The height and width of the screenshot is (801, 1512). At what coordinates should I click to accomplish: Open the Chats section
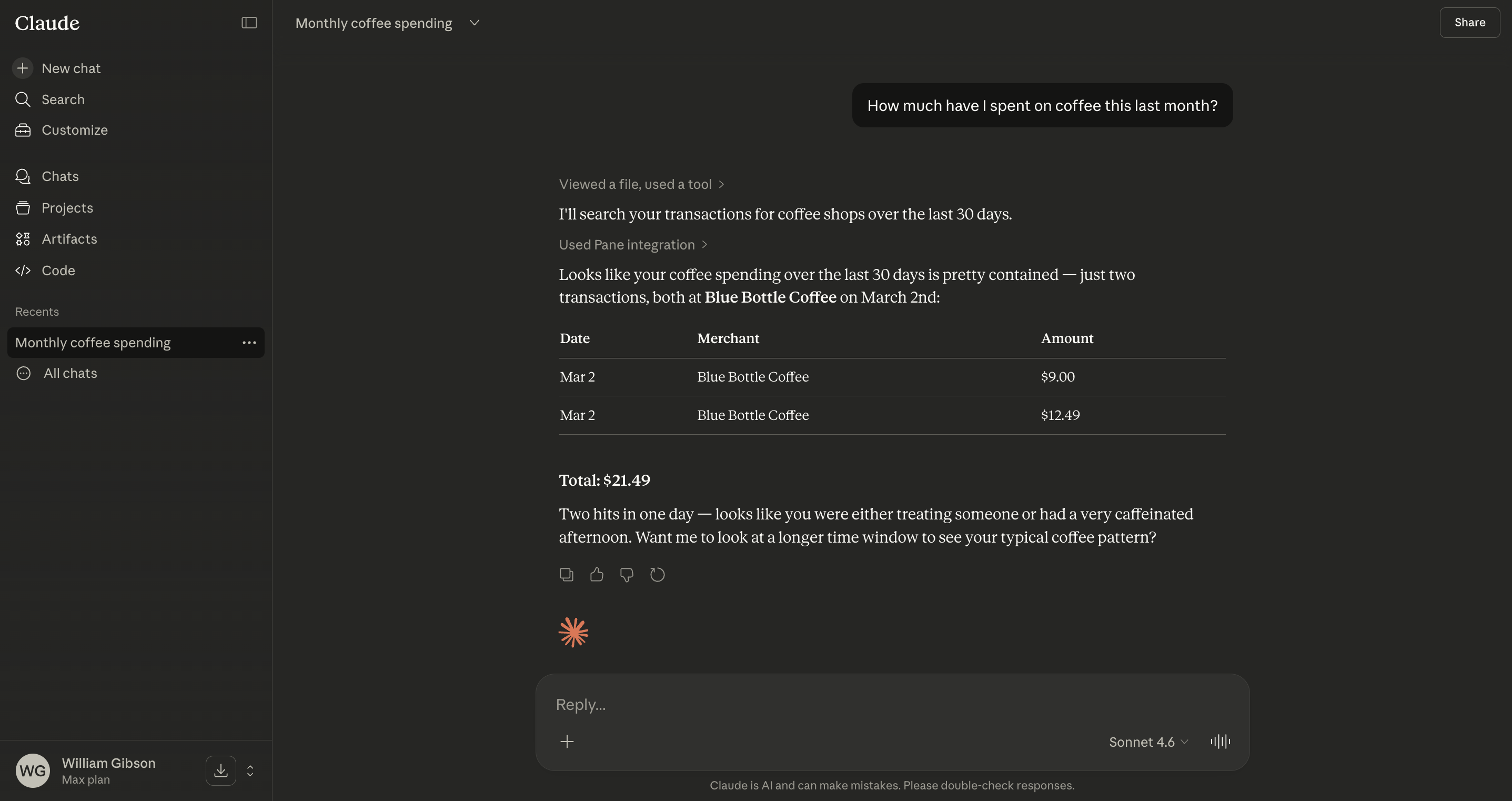click(60, 176)
